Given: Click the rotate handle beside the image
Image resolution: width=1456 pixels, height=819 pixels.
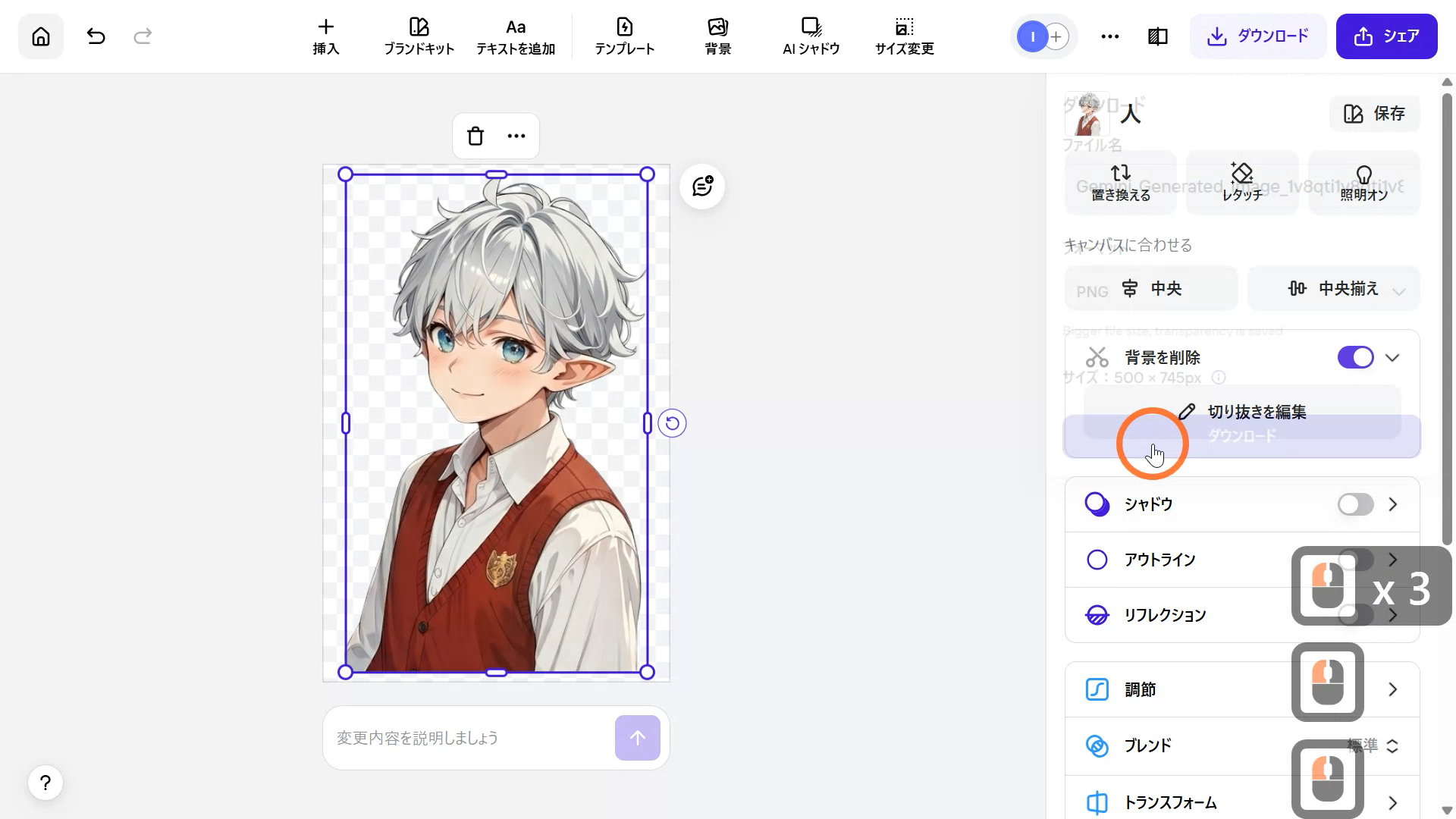Looking at the screenshot, I should coord(672,423).
